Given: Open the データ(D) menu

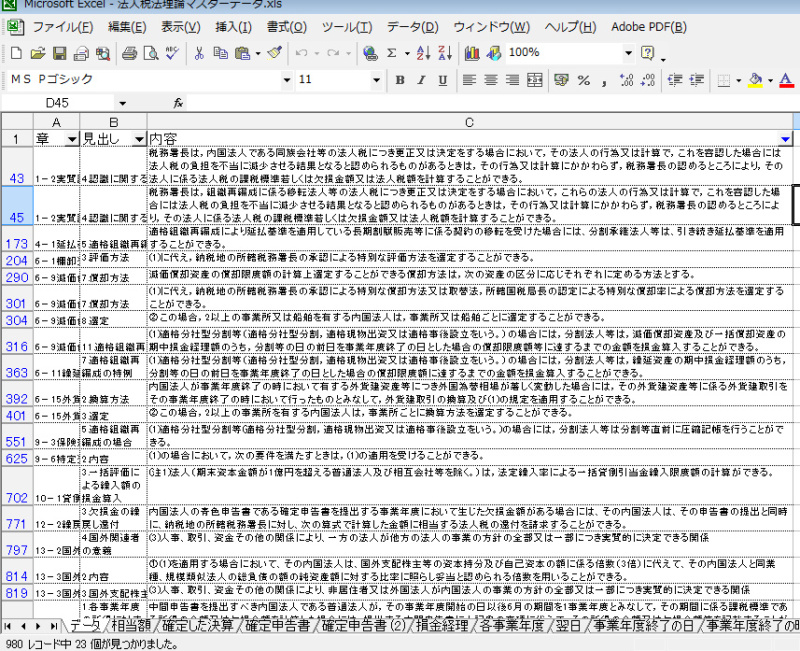Looking at the screenshot, I should [x=413, y=27].
